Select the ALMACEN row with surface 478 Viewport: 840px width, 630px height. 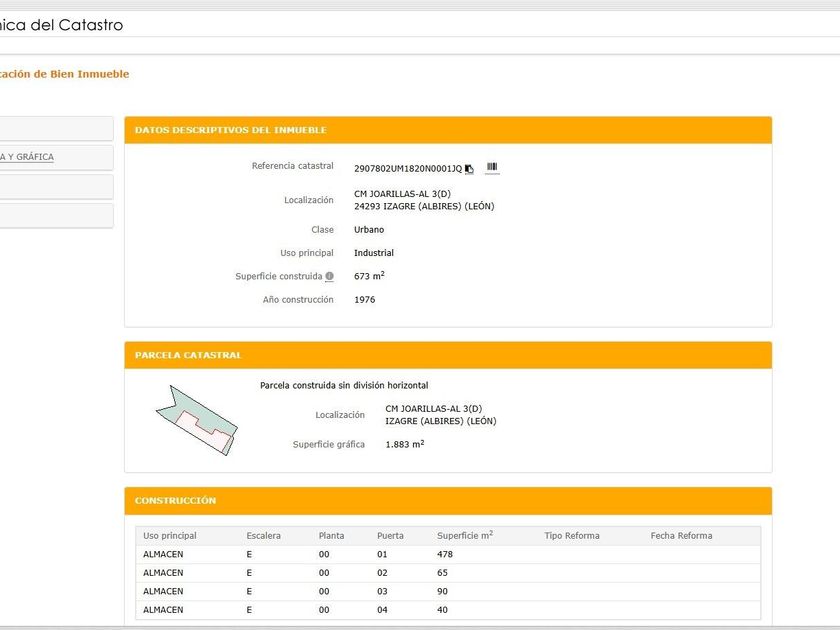point(448,554)
